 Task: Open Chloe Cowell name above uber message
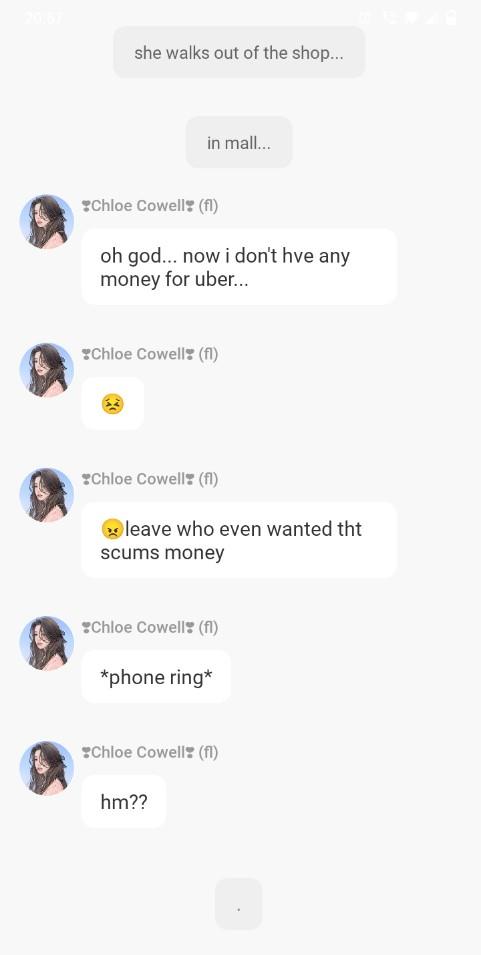(x=150, y=206)
